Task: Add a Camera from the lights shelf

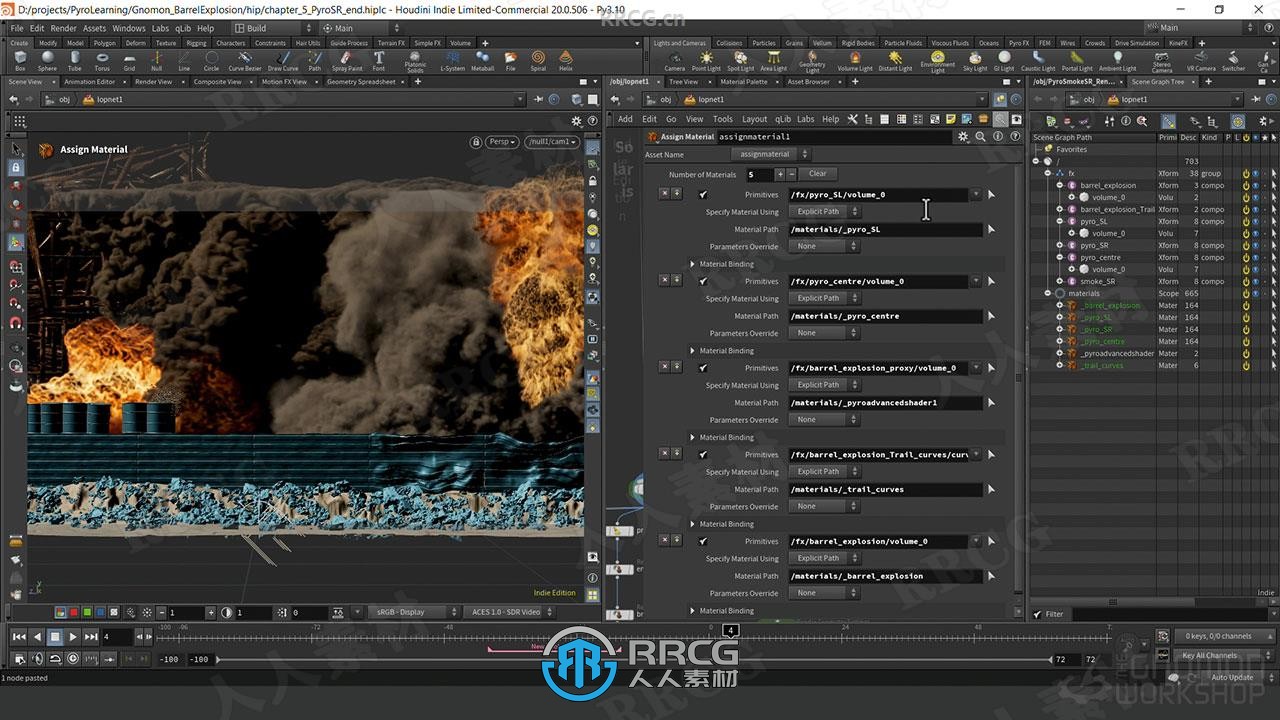Action: click(675, 61)
